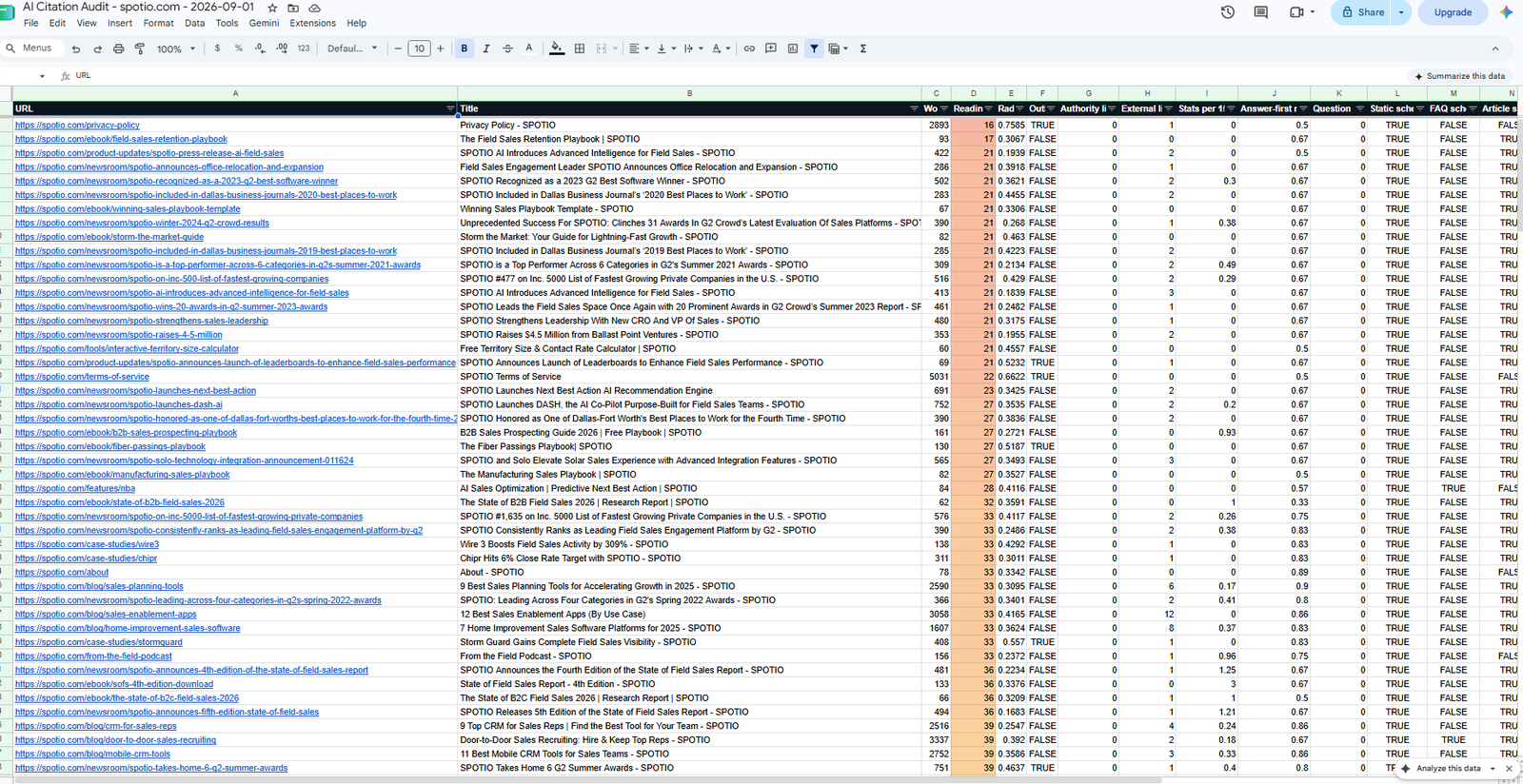This screenshot has height=784, width=1523.
Task: Open URL column filter button
Action: [450, 109]
